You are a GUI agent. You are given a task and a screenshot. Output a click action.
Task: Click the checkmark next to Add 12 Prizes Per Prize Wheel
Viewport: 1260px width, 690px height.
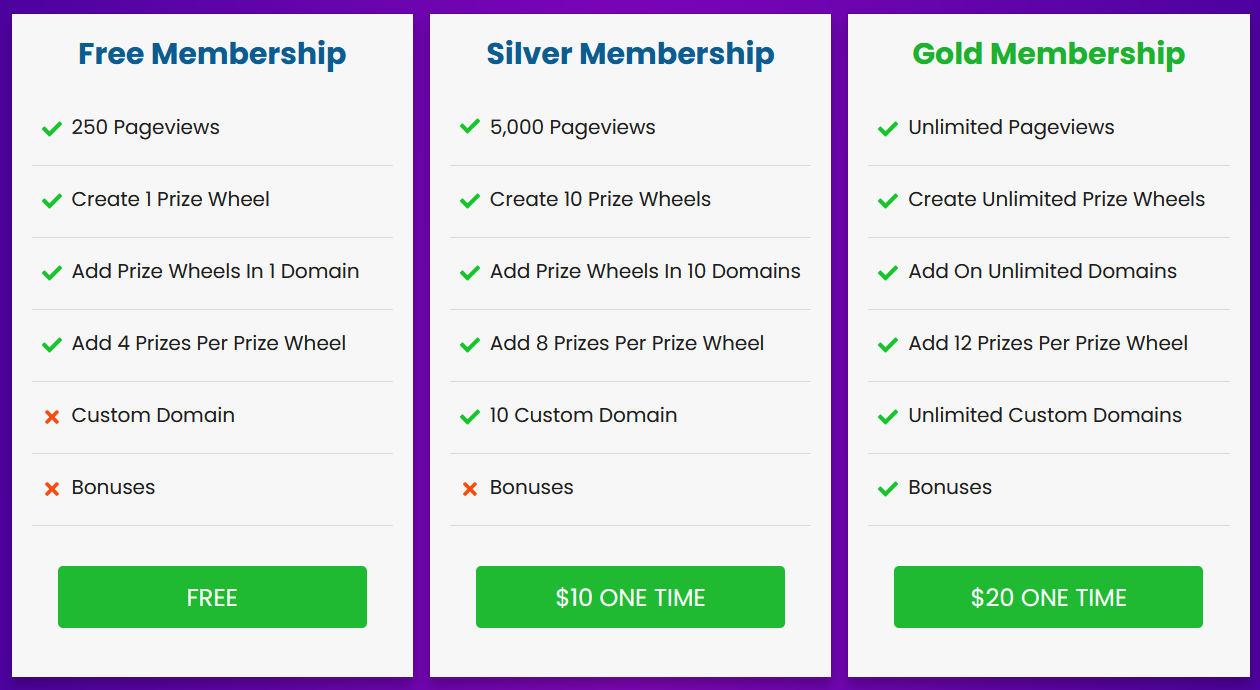coord(887,343)
